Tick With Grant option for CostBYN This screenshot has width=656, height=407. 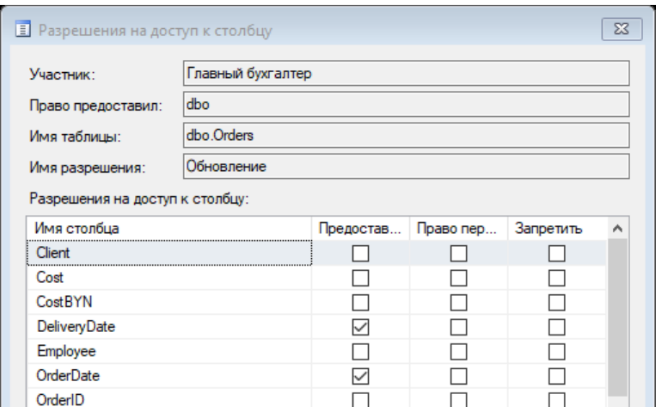459,302
